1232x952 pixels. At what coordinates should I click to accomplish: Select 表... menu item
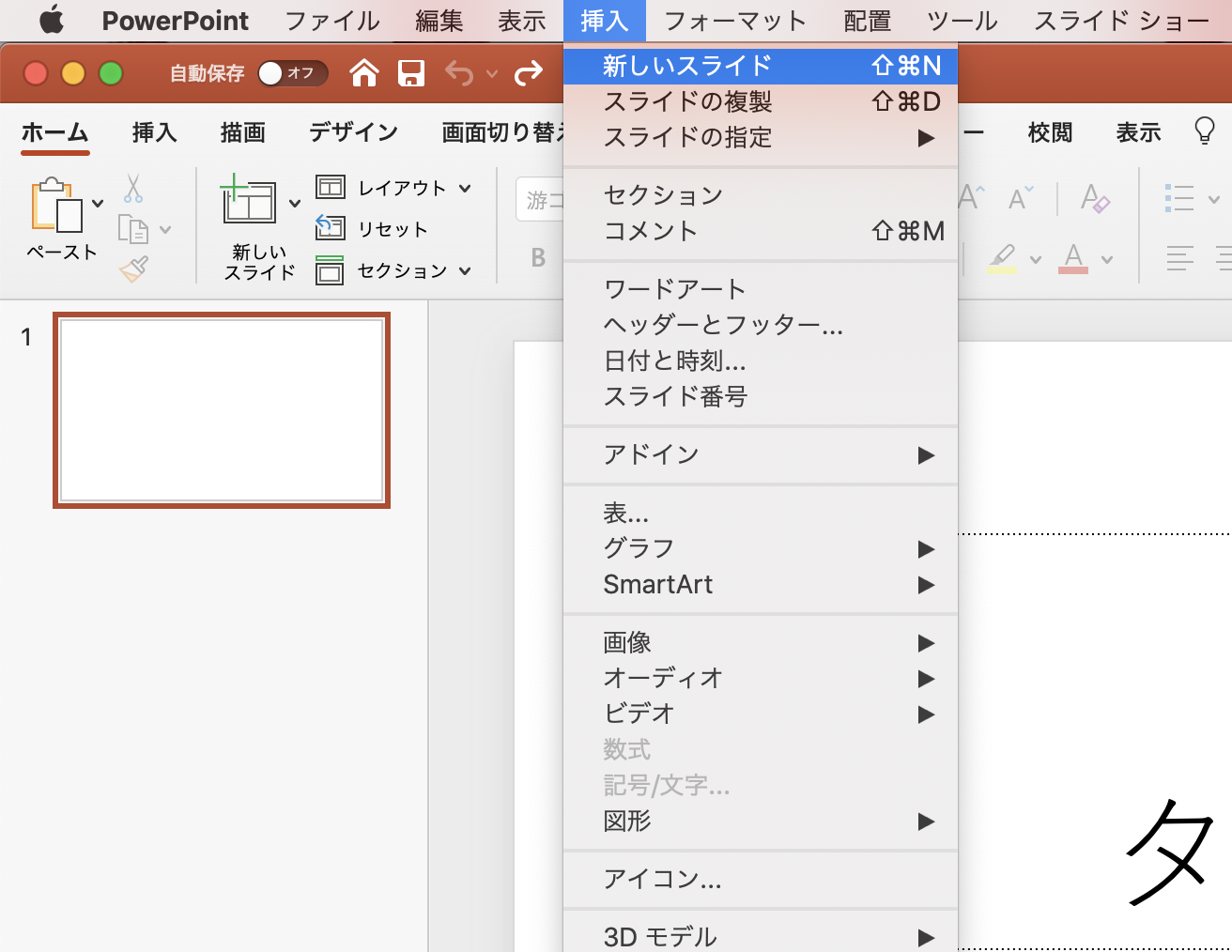click(x=761, y=513)
